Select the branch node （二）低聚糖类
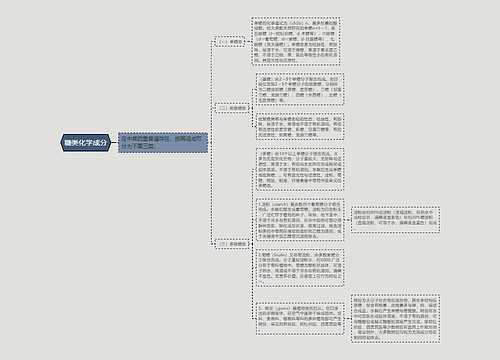Image resolution: width=500 pixels, height=360 pixels. click(x=232, y=108)
